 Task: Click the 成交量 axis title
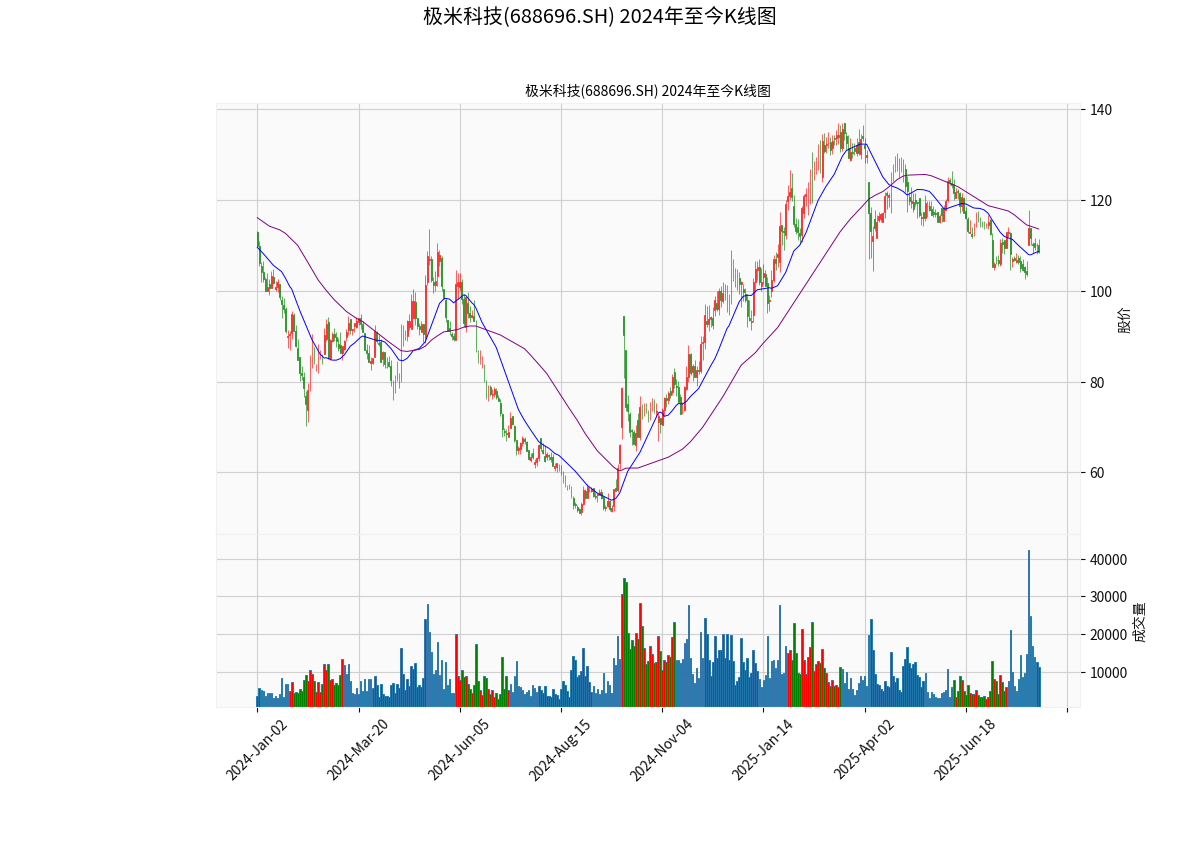pyautogui.click(x=1139, y=622)
